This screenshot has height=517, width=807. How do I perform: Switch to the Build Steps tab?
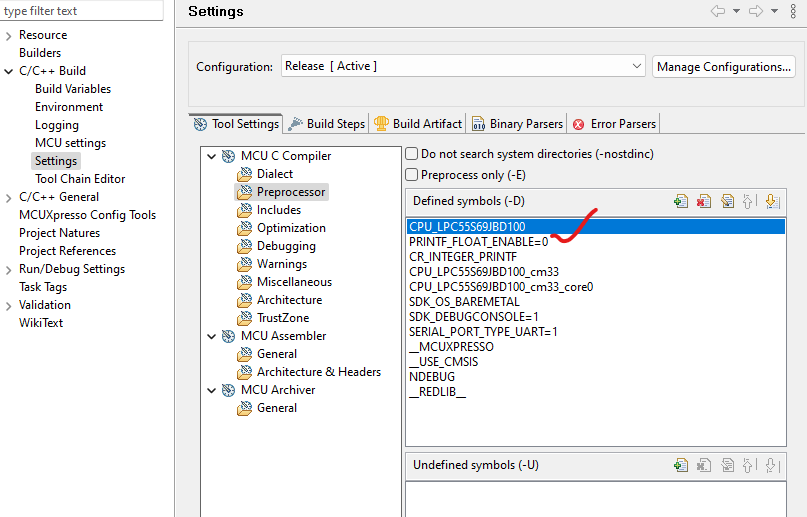coord(326,124)
